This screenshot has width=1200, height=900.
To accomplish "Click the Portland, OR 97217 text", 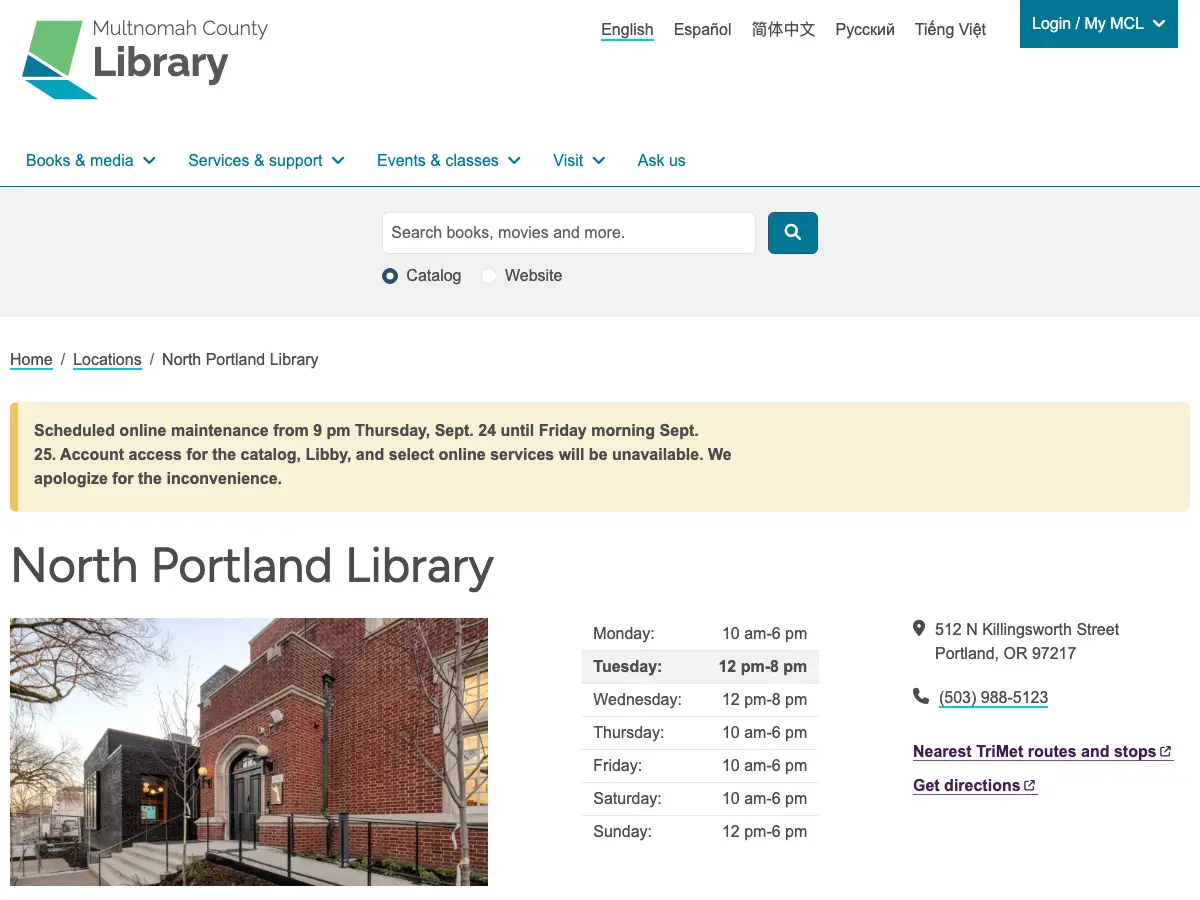I will (x=1005, y=653).
